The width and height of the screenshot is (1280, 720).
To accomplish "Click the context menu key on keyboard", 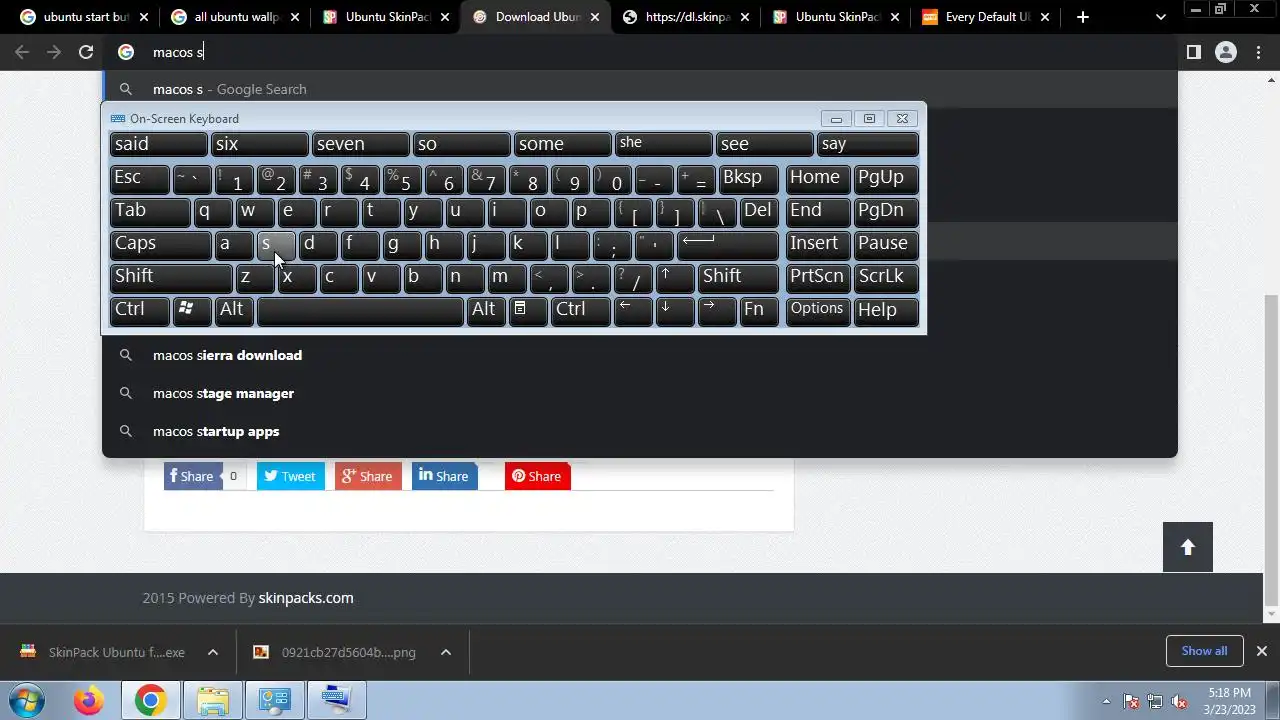I will coord(528,310).
